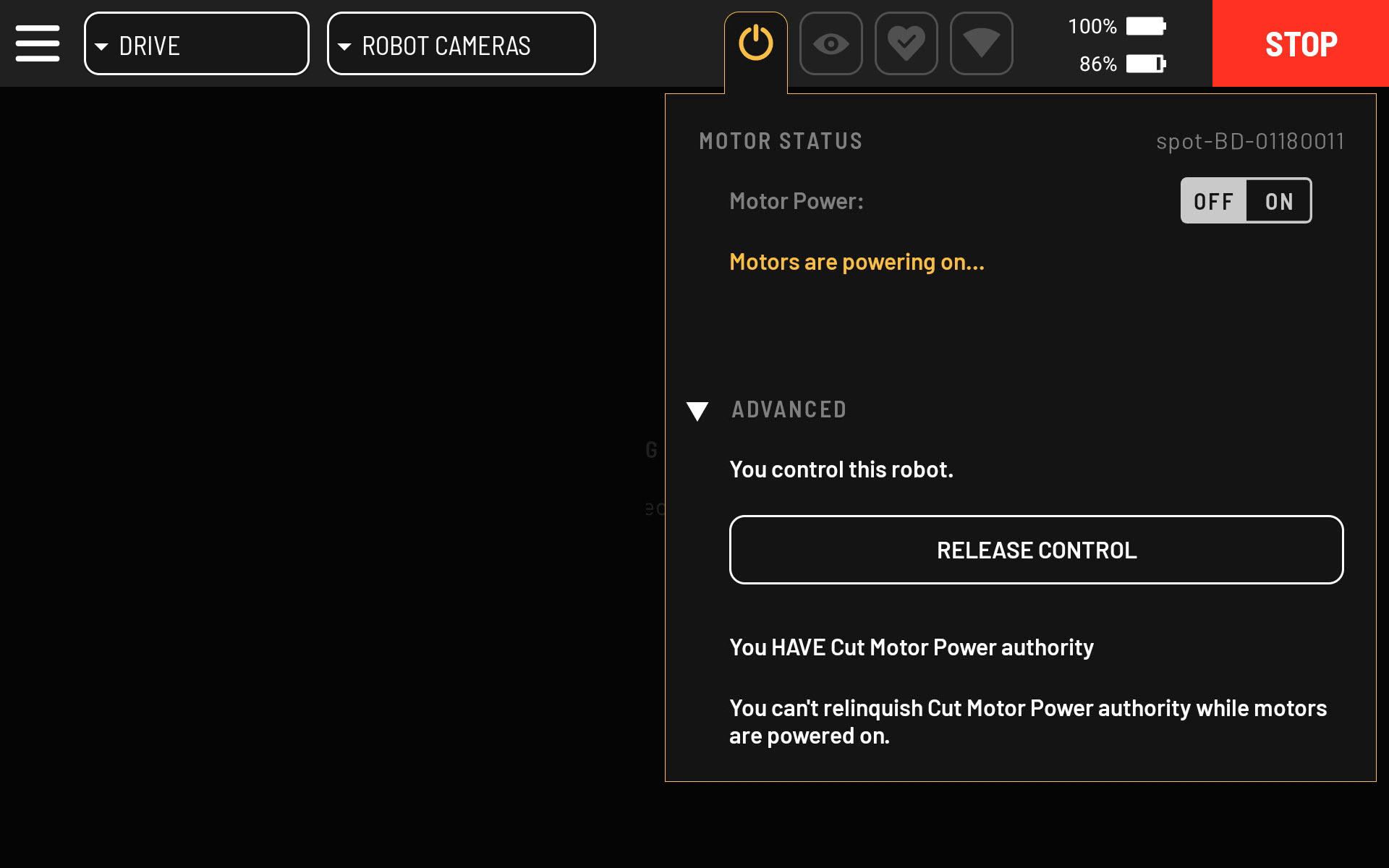Switch Motor Power to ON
This screenshot has height=868, width=1389.
click(1278, 201)
